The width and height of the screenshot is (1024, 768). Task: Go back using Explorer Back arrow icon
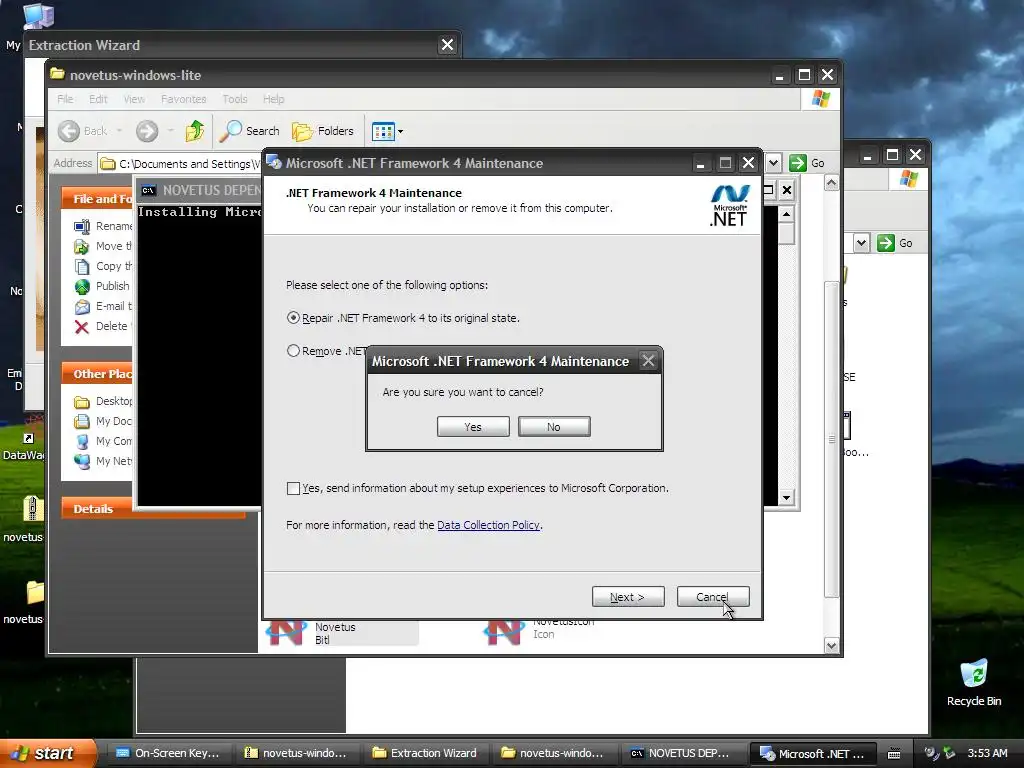click(x=69, y=131)
